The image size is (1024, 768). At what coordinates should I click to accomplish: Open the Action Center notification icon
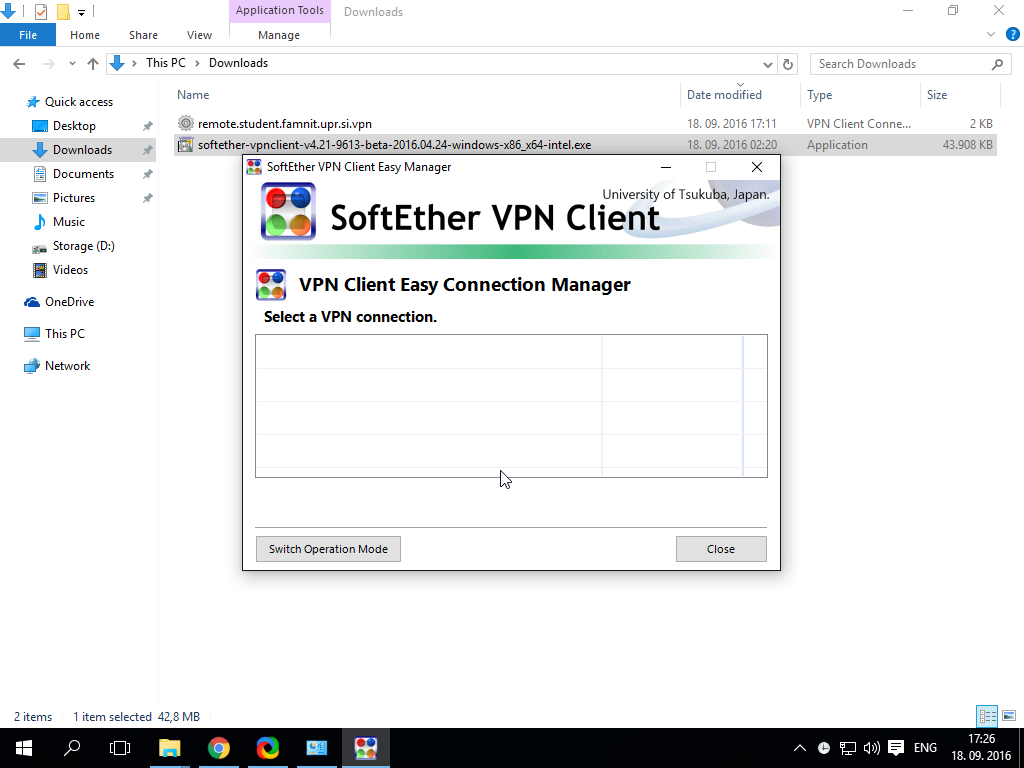(896, 748)
